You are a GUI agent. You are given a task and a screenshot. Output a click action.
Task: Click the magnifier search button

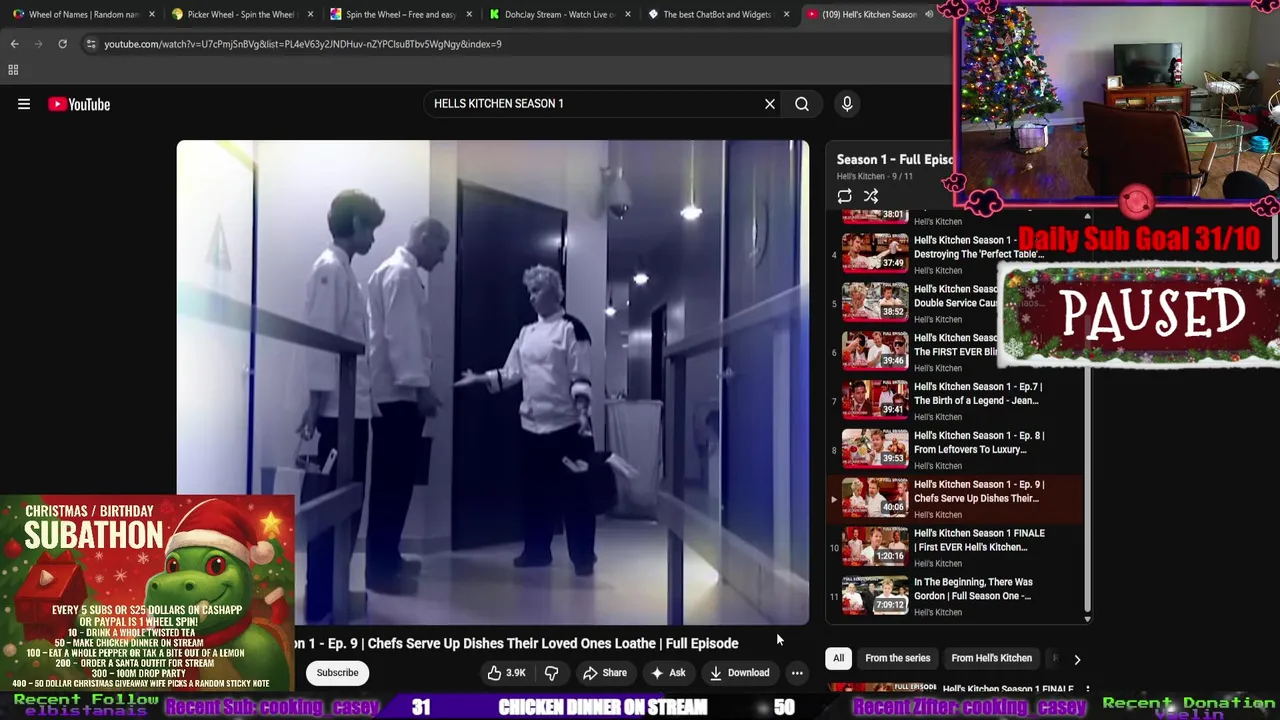(x=802, y=104)
